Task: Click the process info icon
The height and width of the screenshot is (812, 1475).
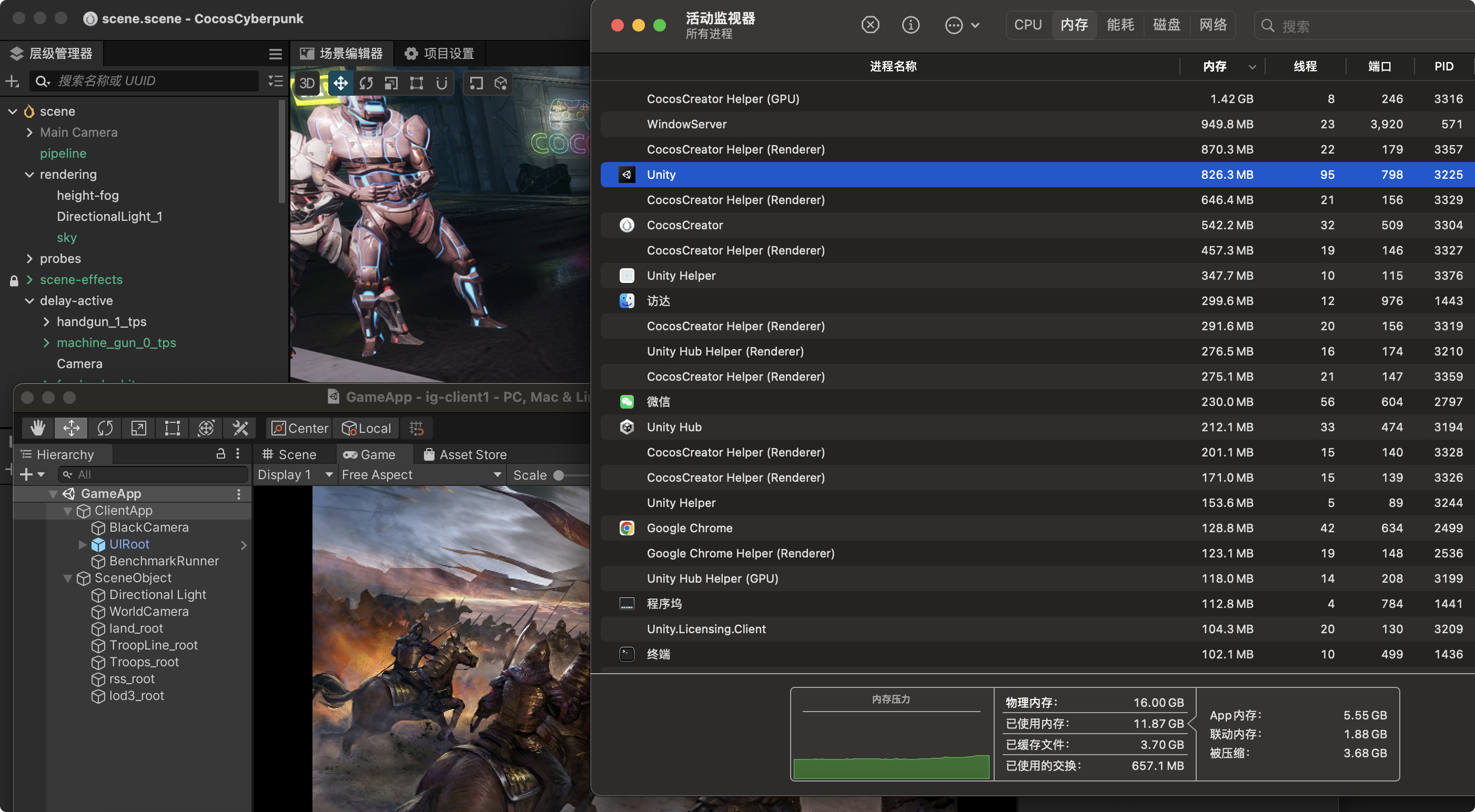Action: pos(911,25)
